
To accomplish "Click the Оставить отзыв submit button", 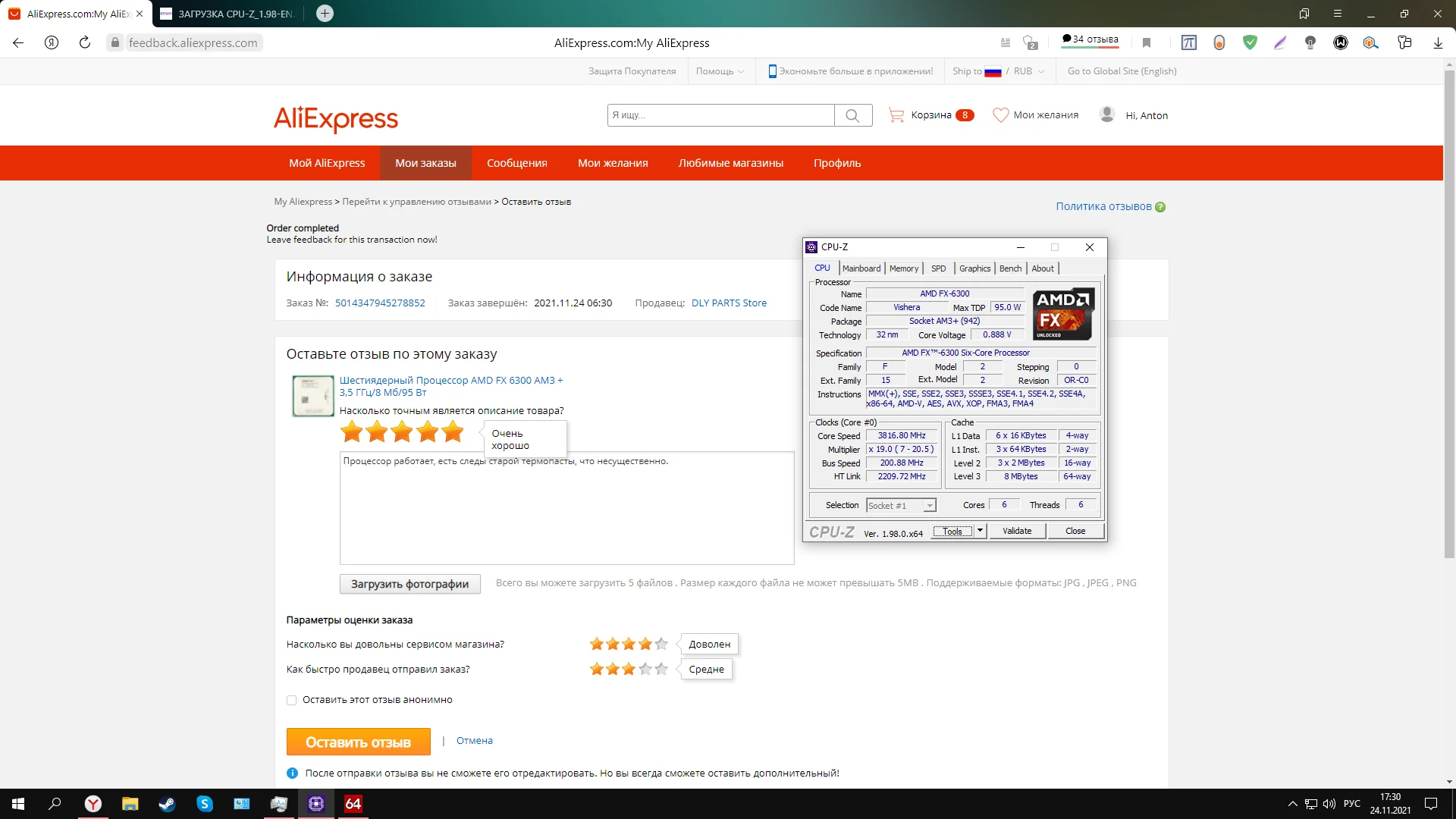I will 358,742.
